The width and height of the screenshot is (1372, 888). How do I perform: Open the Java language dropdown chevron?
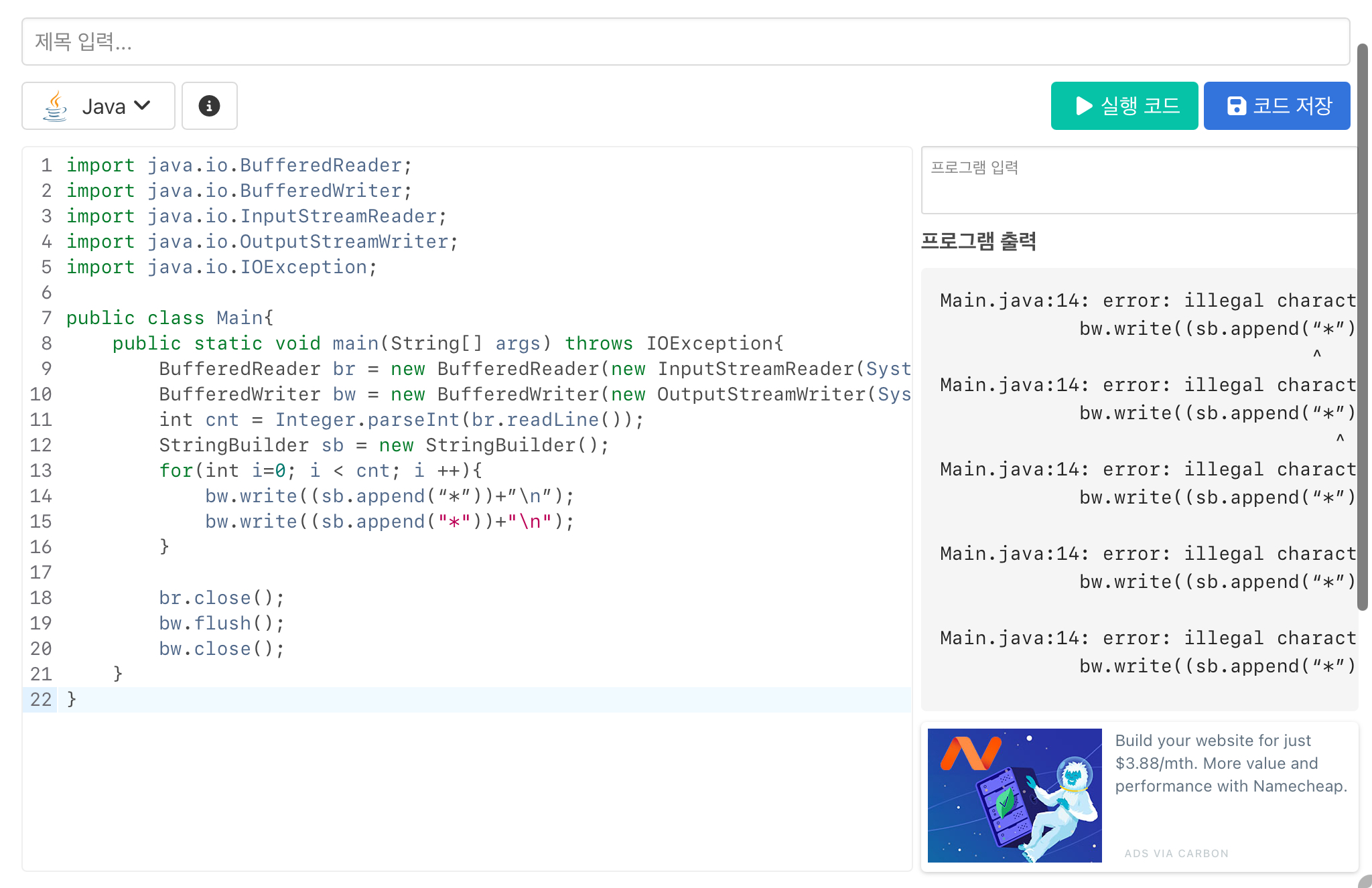click(x=143, y=106)
